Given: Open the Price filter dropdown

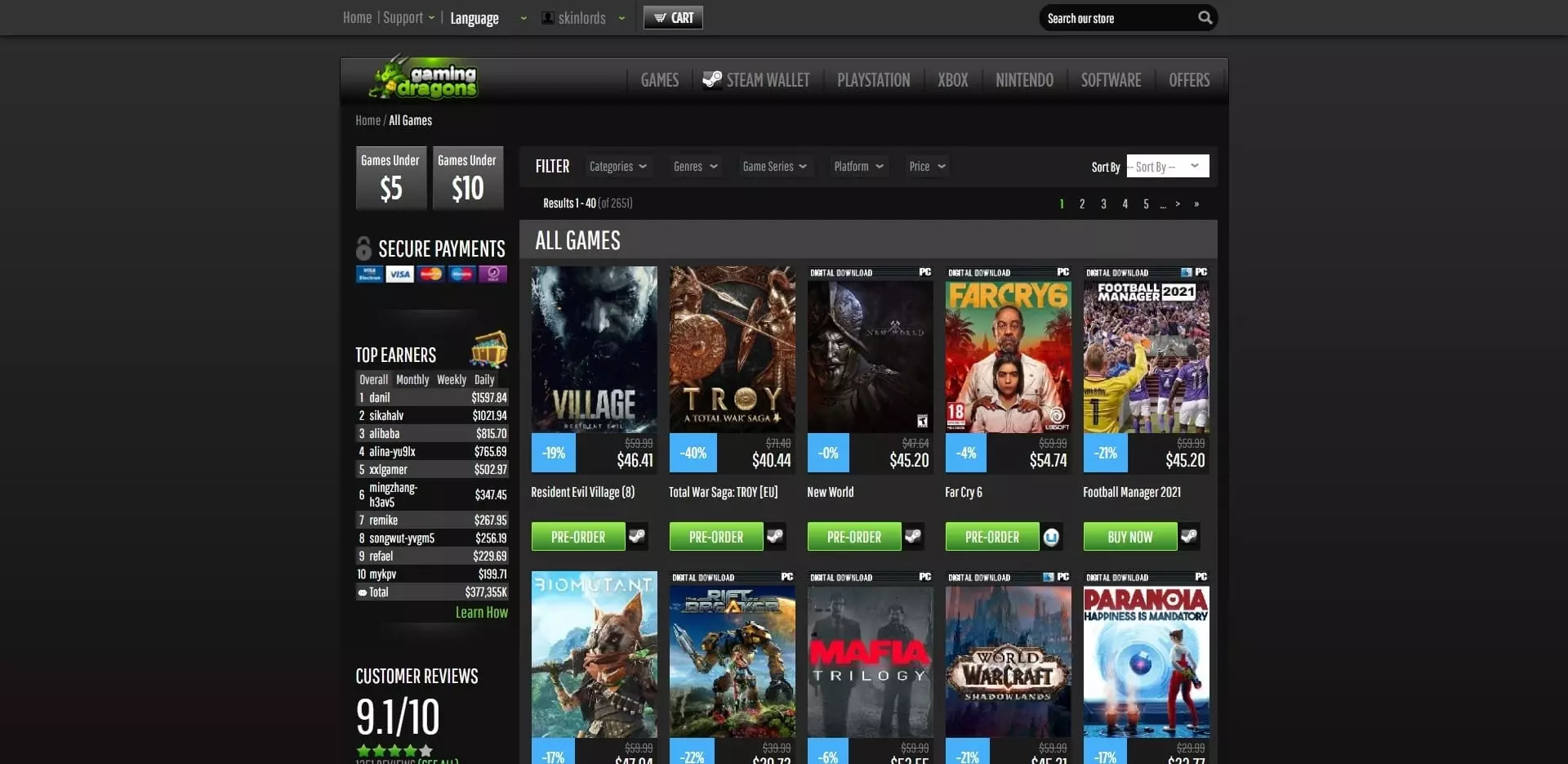Looking at the screenshot, I should pyautogui.click(x=928, y=166).
